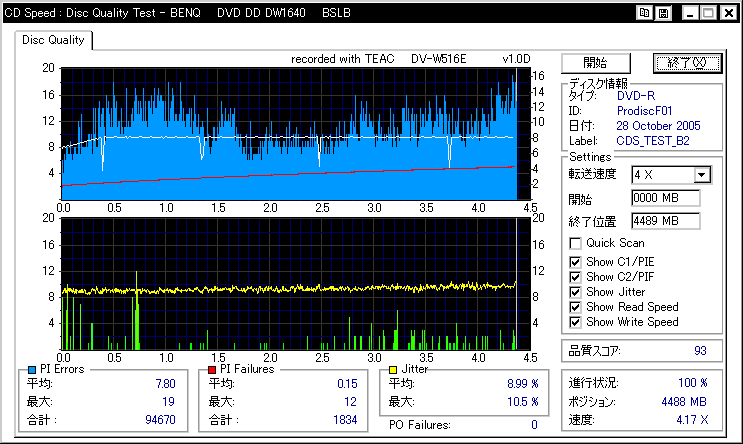Click the copy-to-clipboard icon in title bar
This screenshot has width=743, height=444.
pos(644,13)
